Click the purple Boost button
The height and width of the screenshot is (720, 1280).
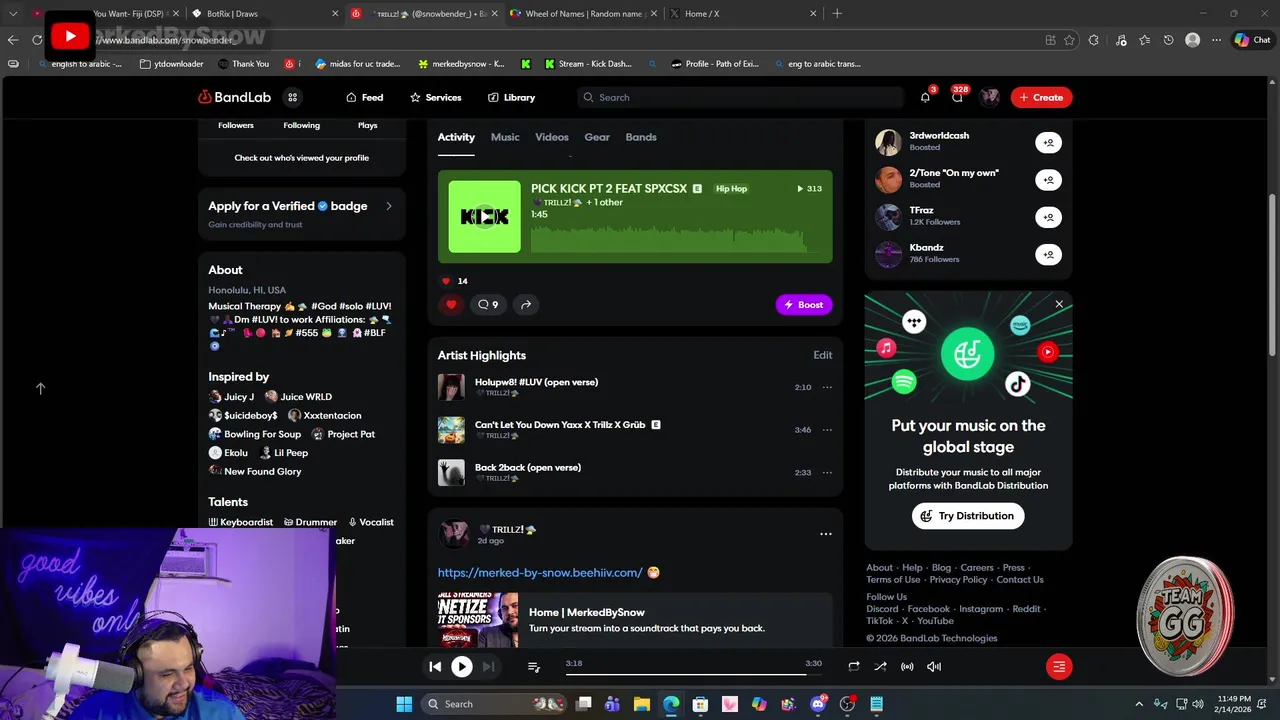point(804,305)
